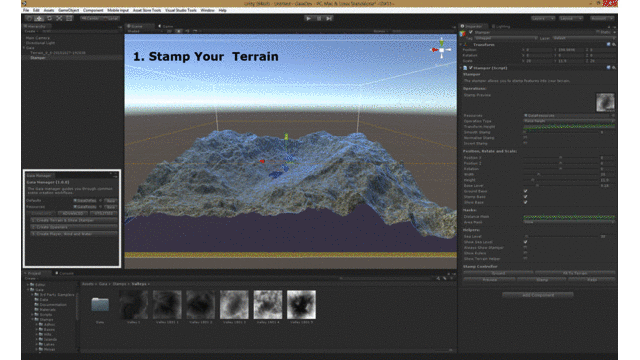Click the Create Spawners button
The image size is (640, 360).
(x=74, y=227)
